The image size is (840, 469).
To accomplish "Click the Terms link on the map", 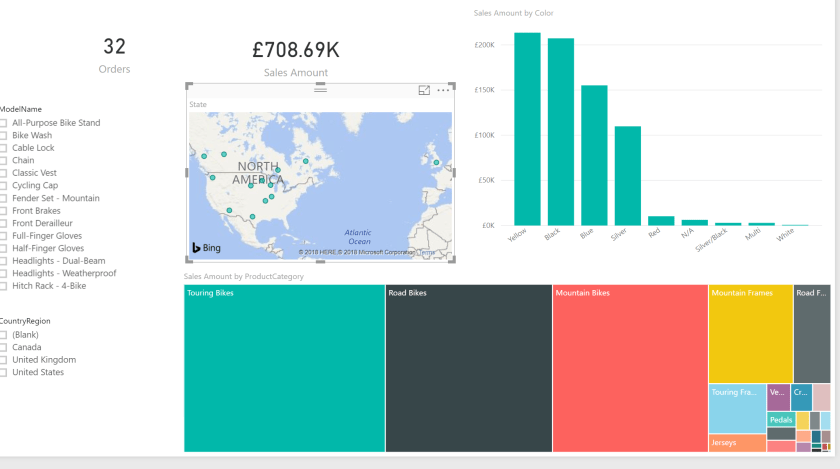I will pos(427,252).
